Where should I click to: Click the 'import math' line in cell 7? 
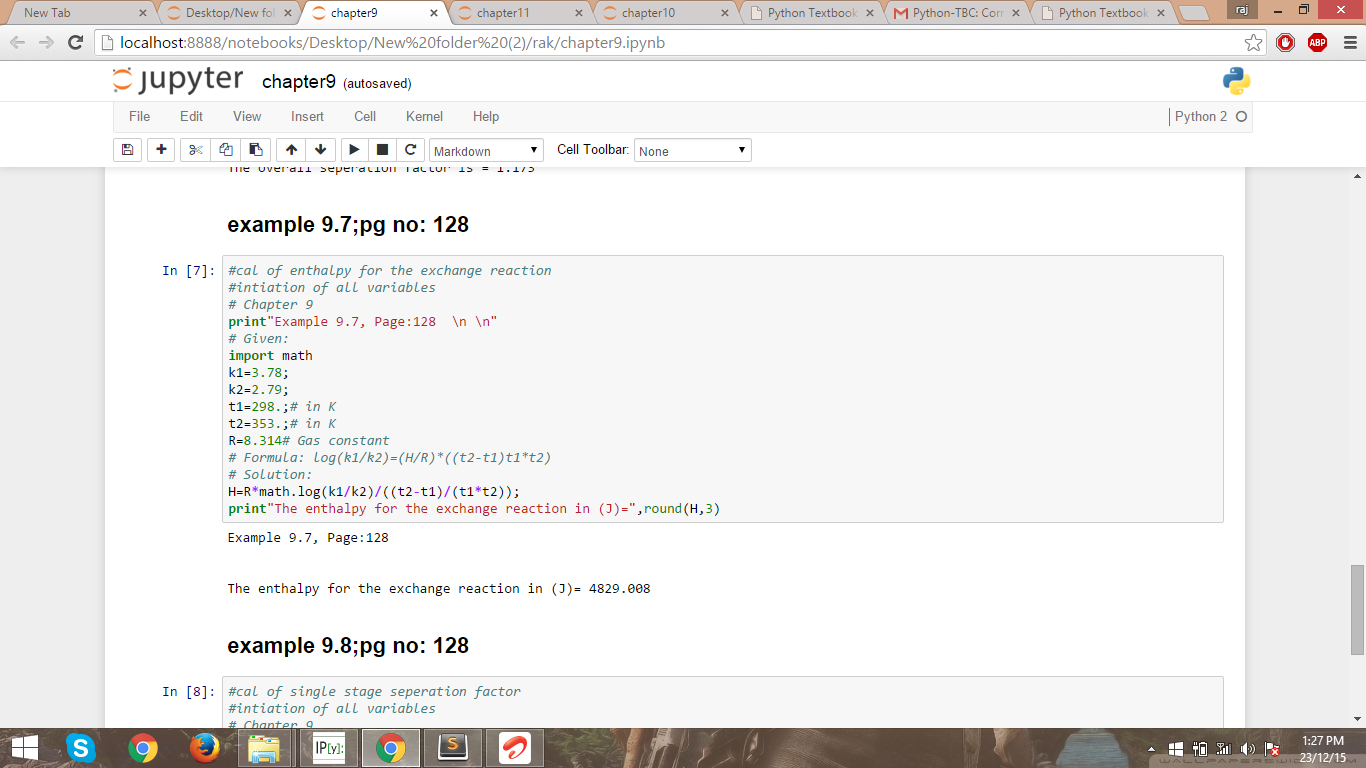pos(270,355)
